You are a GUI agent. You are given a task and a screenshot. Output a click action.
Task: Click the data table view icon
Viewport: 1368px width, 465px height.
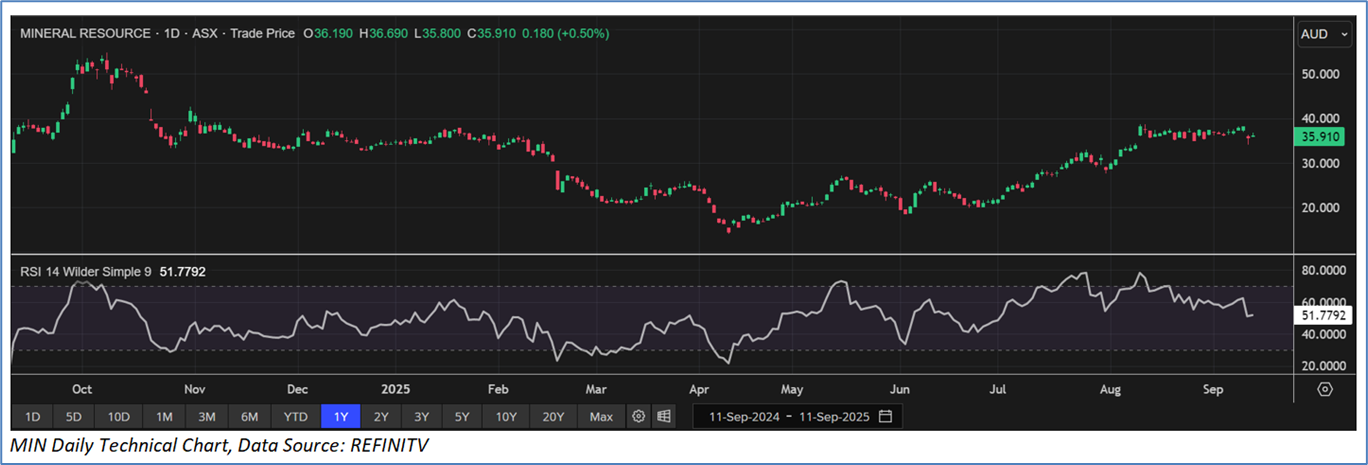point(662,416)
